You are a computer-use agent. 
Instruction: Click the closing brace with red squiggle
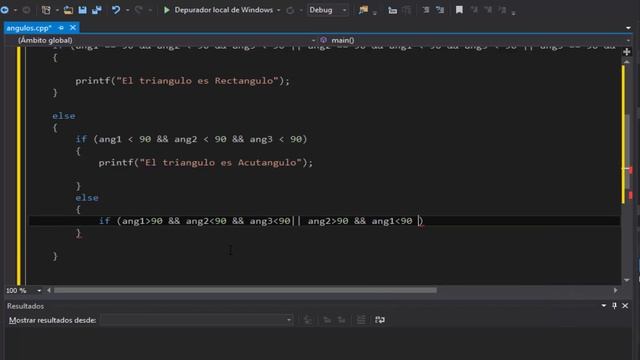[x=78, y=233]
